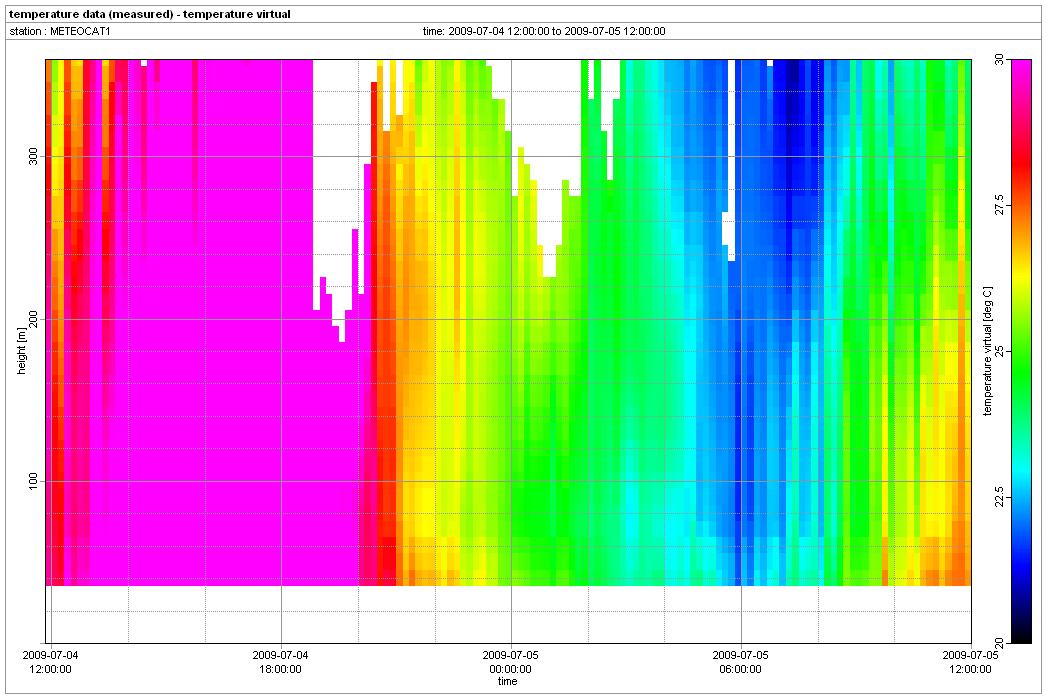Image resolution: width=1047 pixels, height=699 pixels.
Task: Click the time range text in header
Action: tap(544, 31)
